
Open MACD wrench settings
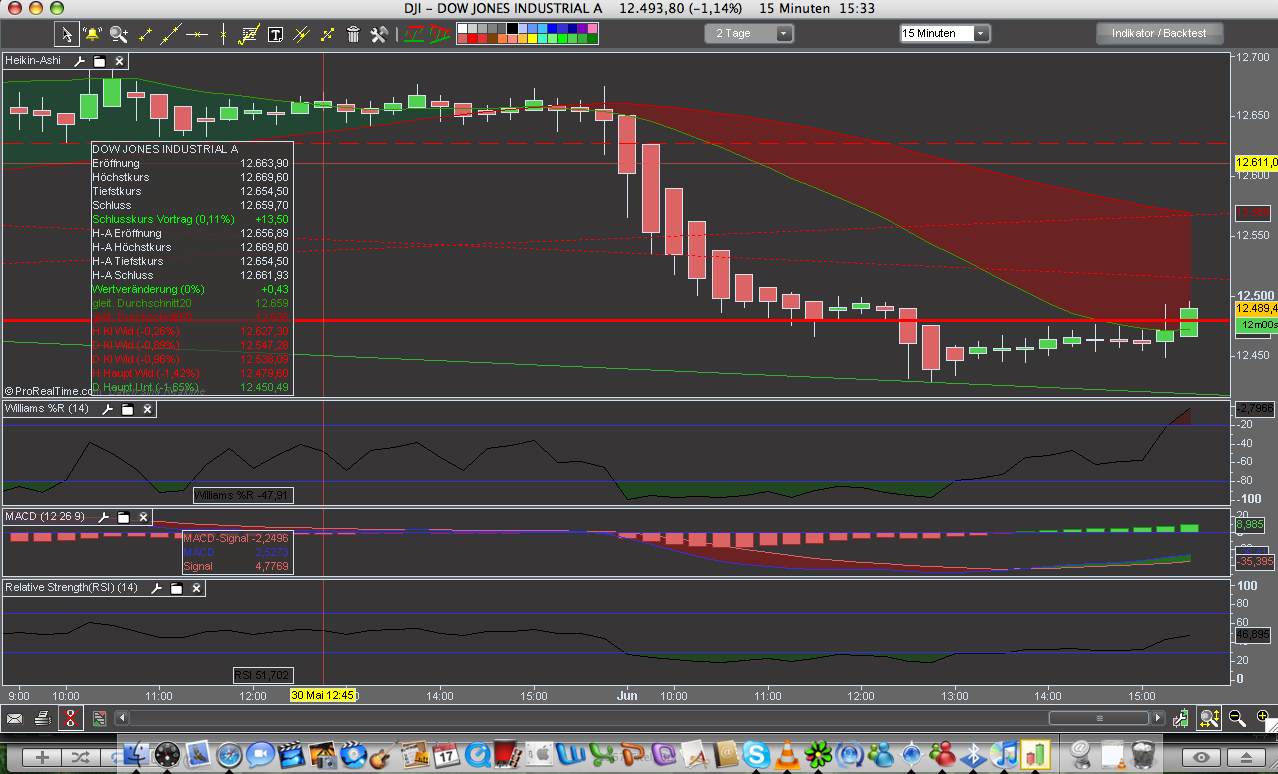click(104, 517)
